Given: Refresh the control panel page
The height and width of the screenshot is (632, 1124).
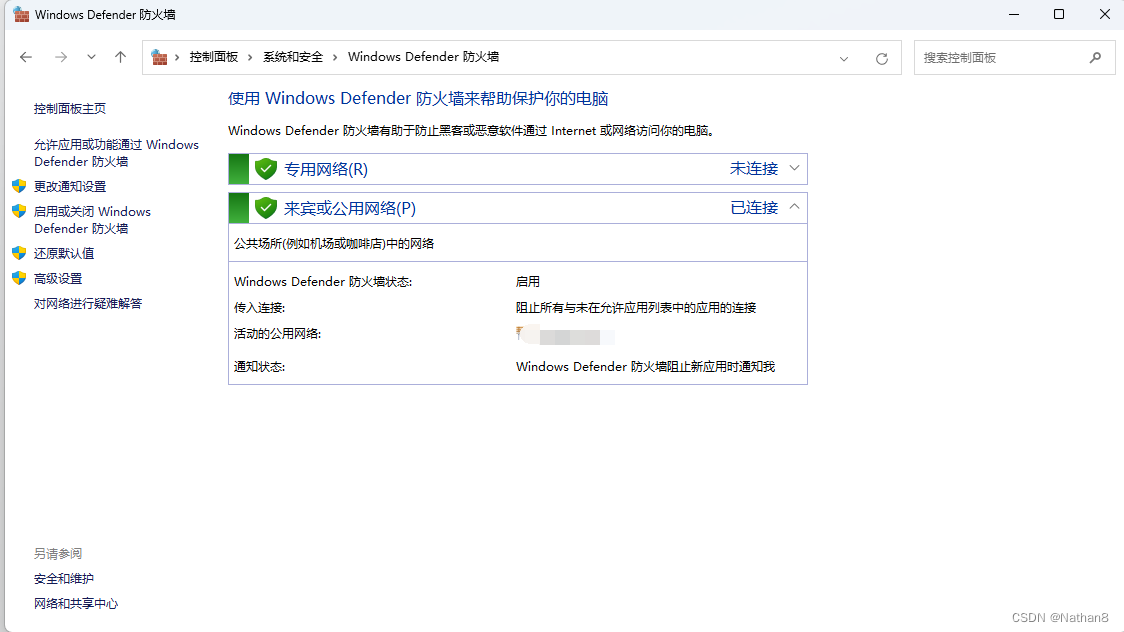Looking at the screenshot, I should [x=882, y=59].
